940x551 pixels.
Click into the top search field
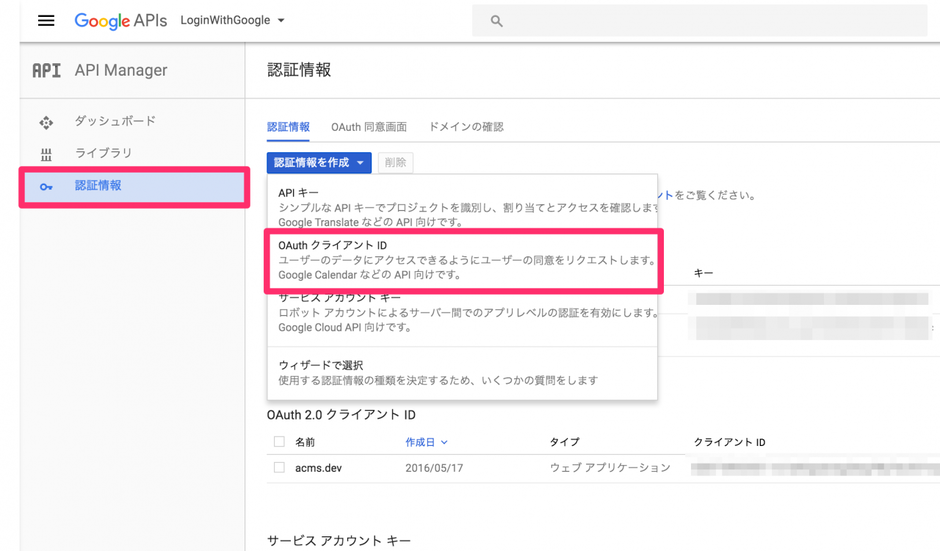[x=700, y=21]
